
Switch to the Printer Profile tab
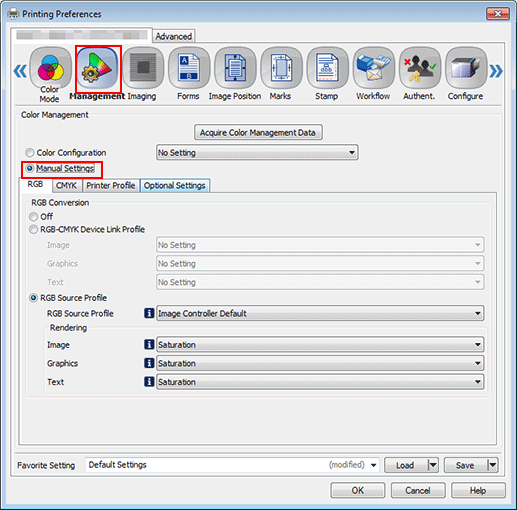click(111, 186)
